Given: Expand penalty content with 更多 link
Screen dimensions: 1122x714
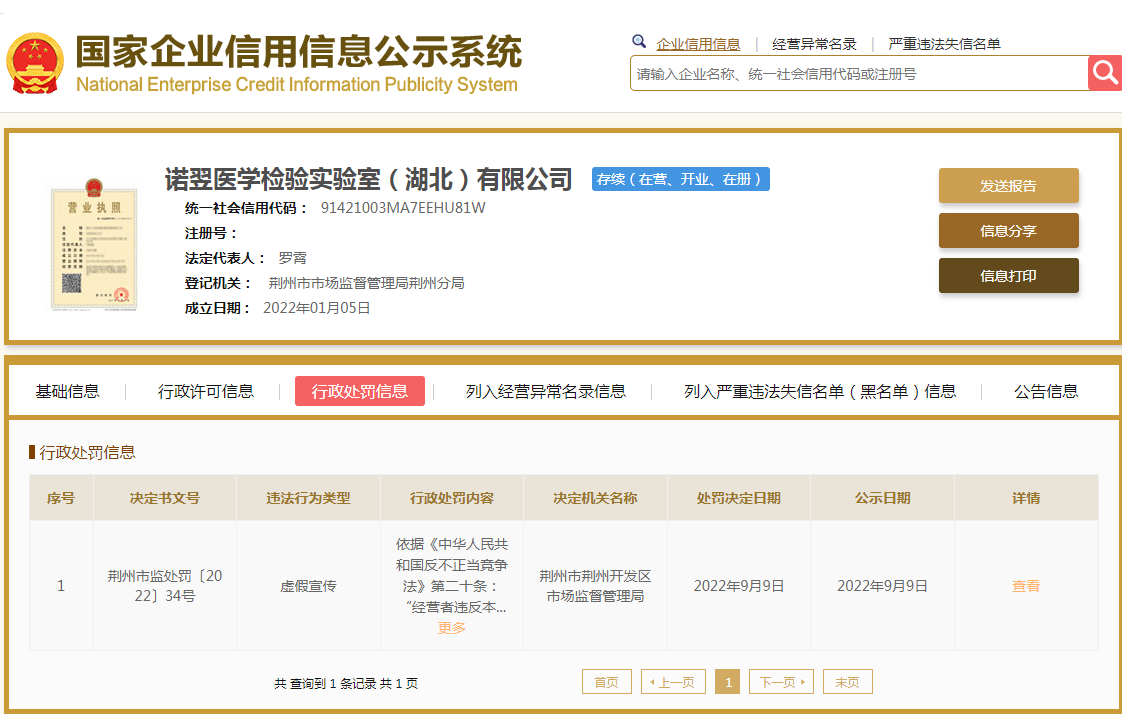Looking at the screenshot, I should click(452, 628).
